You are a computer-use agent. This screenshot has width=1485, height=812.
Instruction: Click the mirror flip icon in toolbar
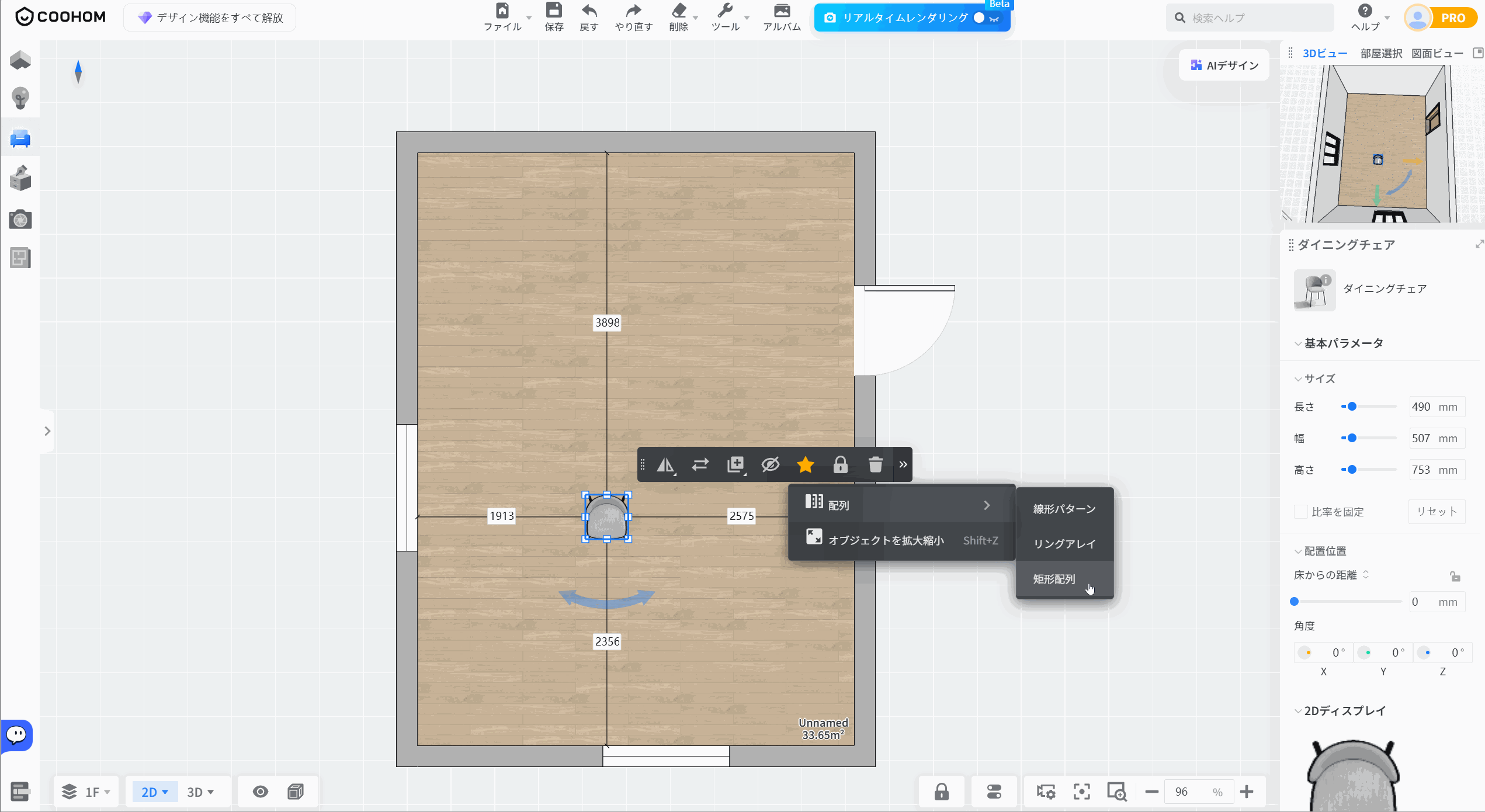point(665,465)
